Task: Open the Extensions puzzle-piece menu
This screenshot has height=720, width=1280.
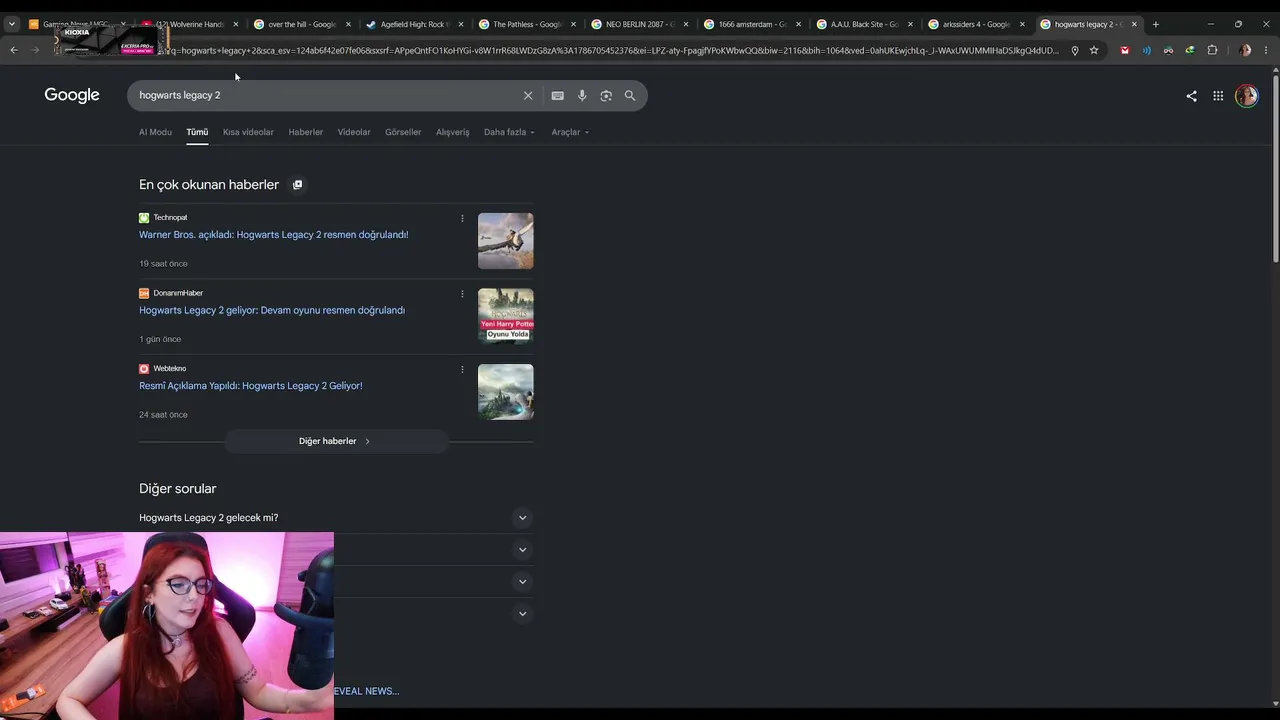Action: coord(1212,50)
